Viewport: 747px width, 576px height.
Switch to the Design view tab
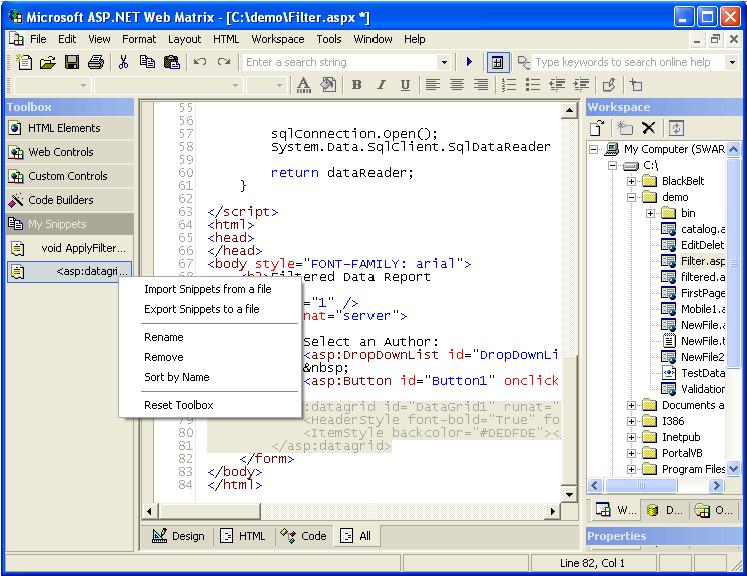(x=178, y=536)
